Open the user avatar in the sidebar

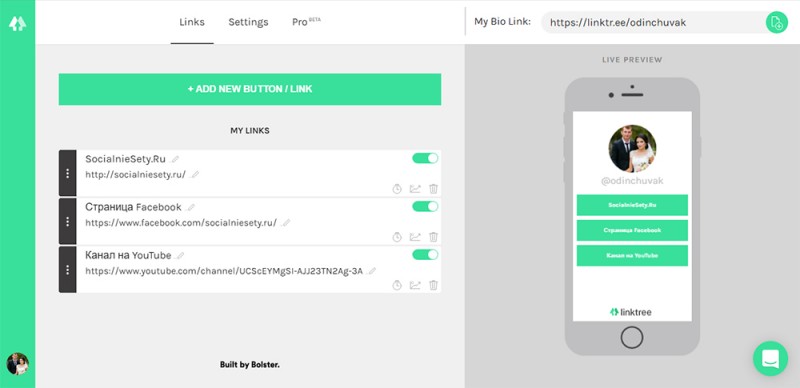[x=17, y=364]
